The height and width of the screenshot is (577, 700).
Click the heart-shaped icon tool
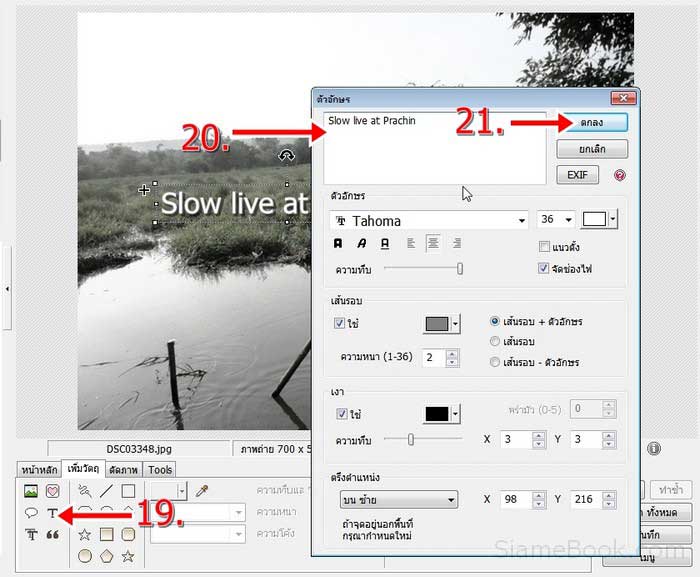52,491
